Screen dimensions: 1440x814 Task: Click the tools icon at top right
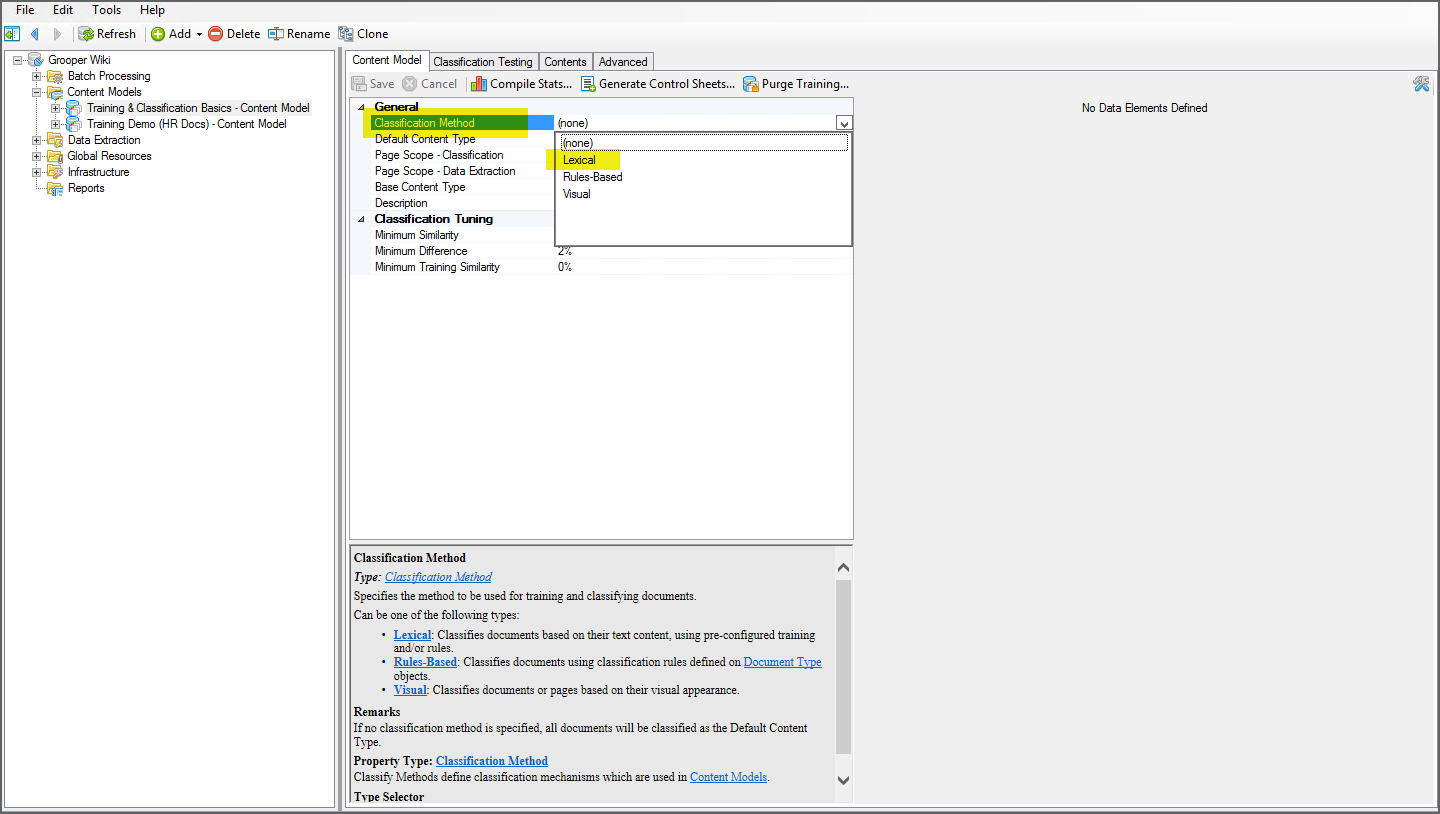1421,84
